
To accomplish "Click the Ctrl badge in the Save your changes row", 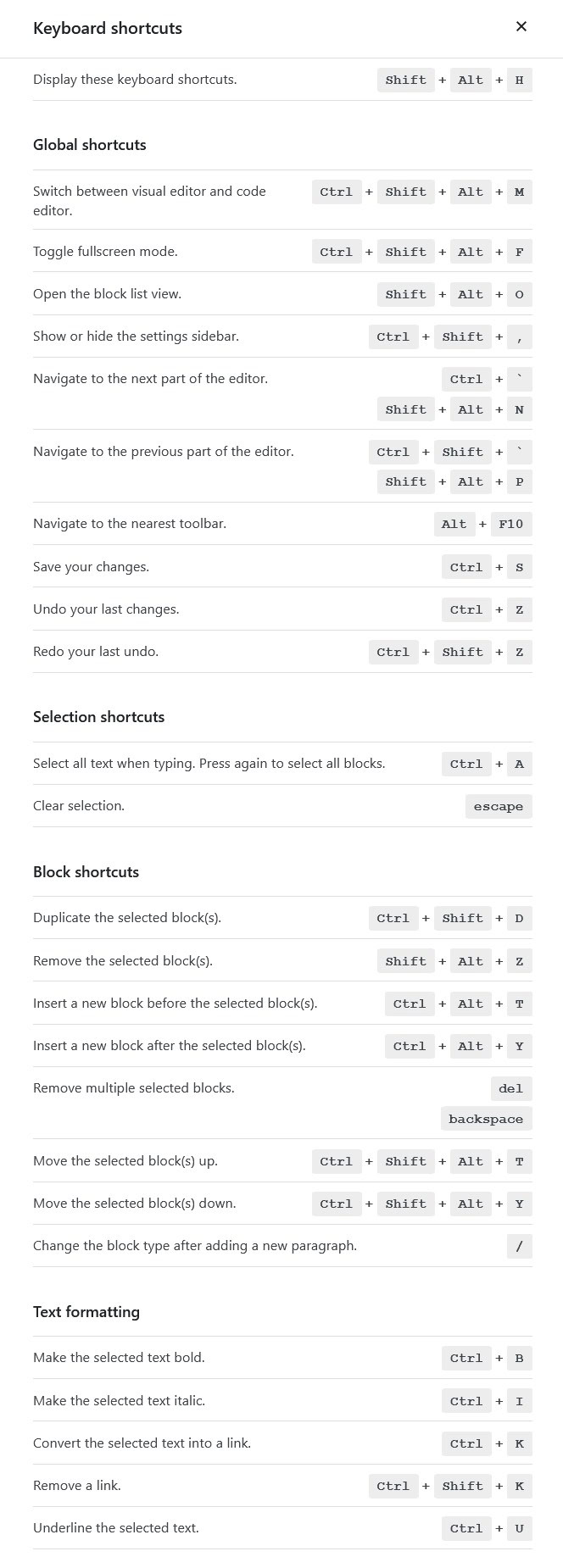I will 466,566.
